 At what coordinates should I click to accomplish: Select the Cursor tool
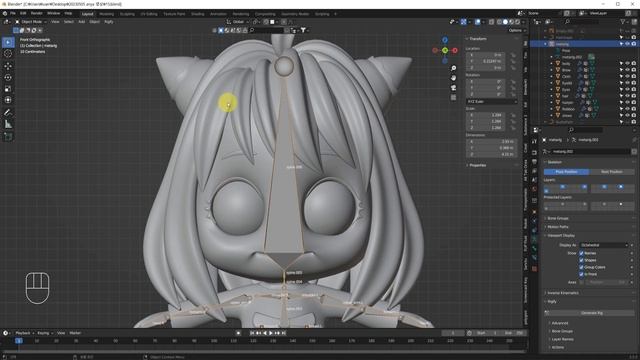(x=8, y=54)
